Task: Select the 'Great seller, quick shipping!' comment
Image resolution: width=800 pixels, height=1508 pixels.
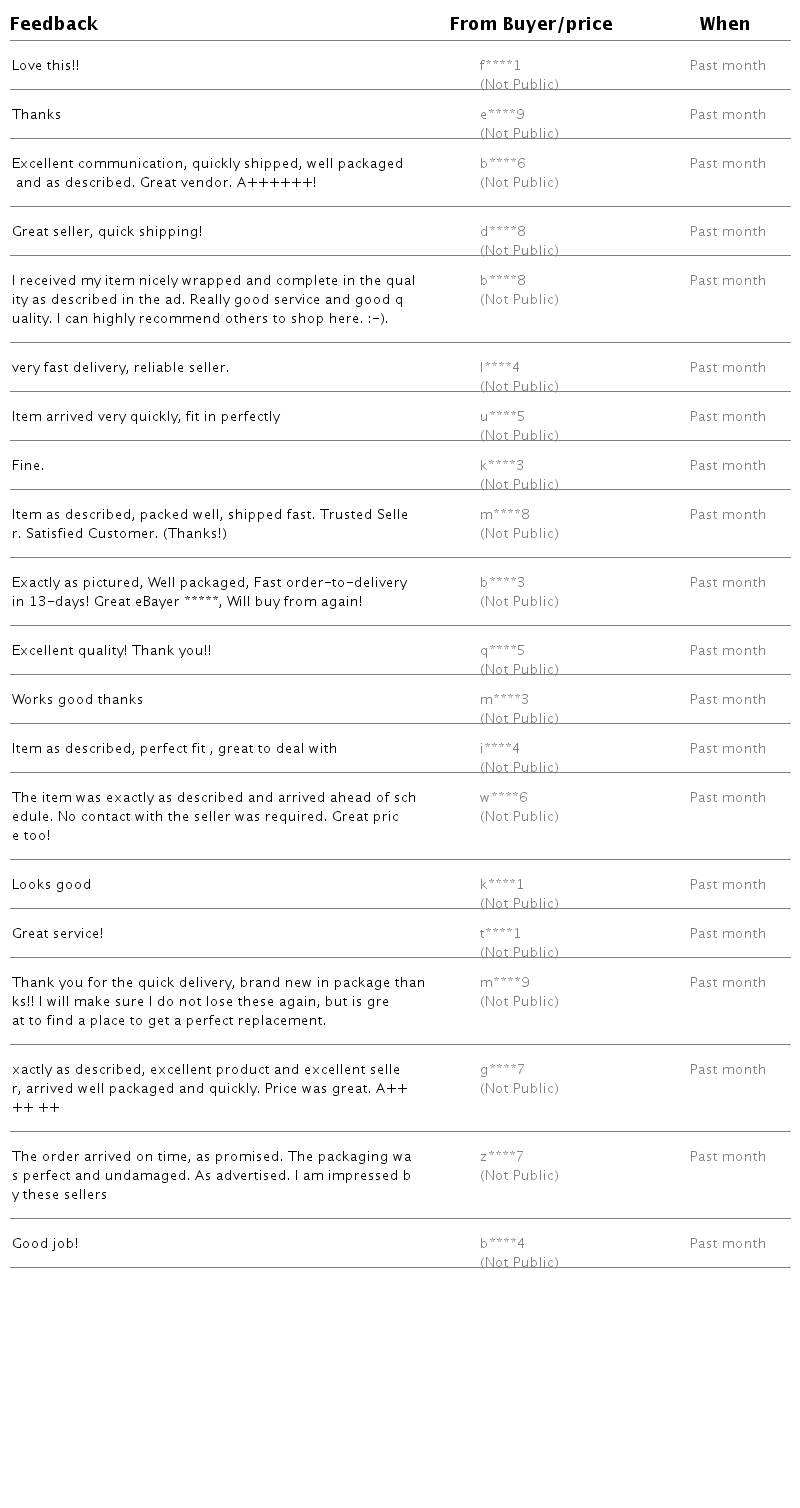Action: [107, 232]
